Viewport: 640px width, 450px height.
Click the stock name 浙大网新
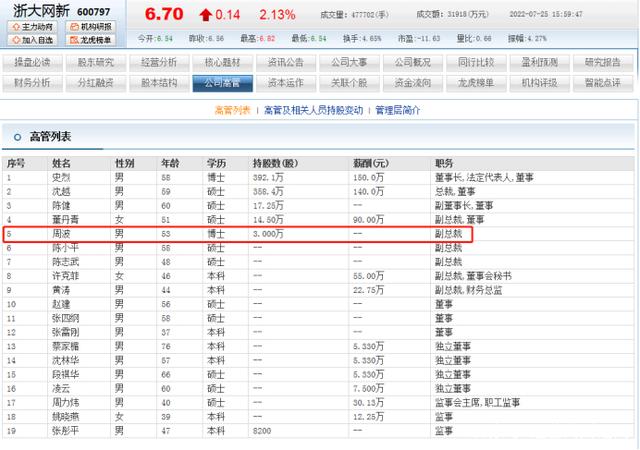pos(41,11)
